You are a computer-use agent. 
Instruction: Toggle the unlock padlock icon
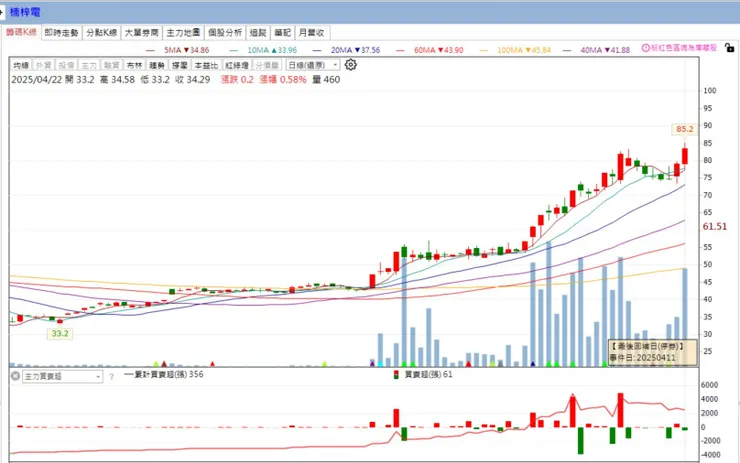click(729, 48)
